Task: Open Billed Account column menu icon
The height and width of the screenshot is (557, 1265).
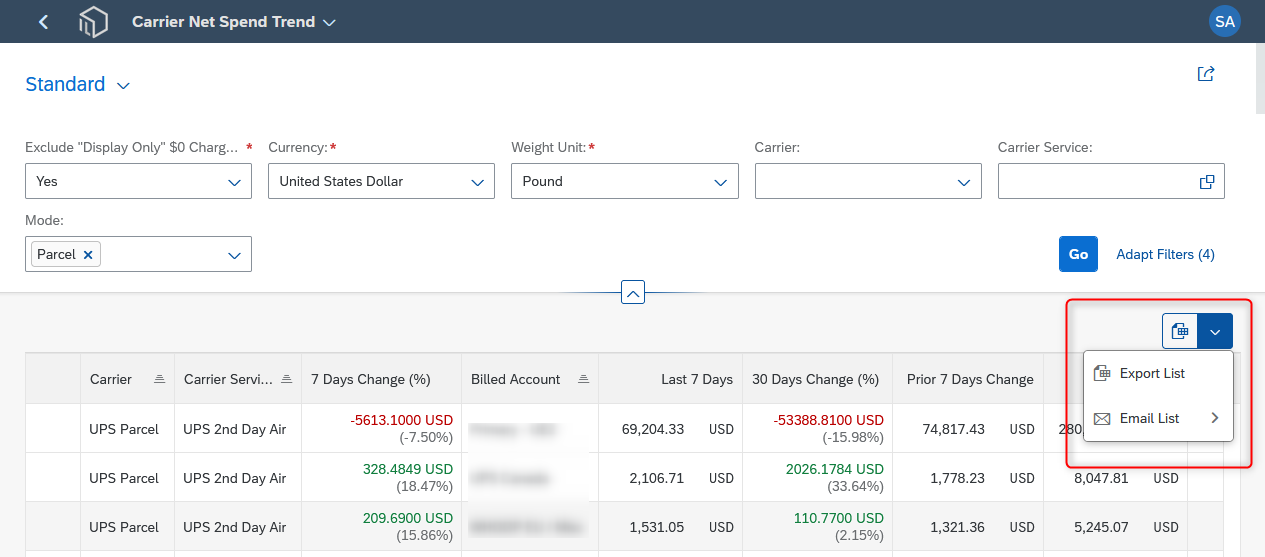Action: click(x=583, y=379)
